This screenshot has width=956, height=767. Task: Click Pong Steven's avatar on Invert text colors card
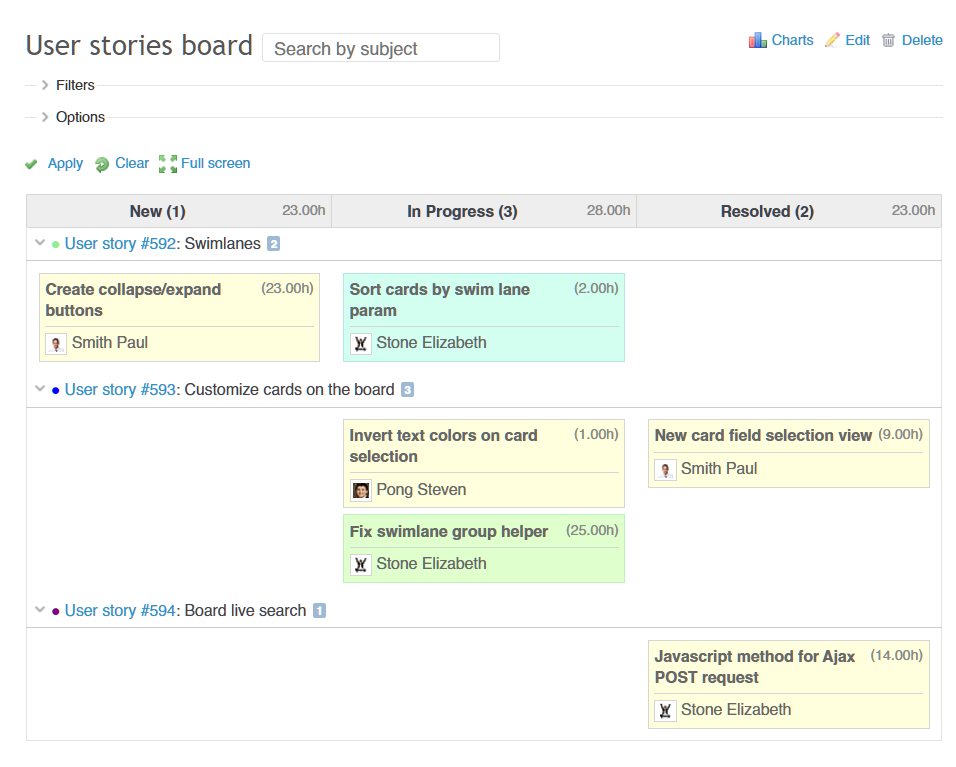coord(360,490)
